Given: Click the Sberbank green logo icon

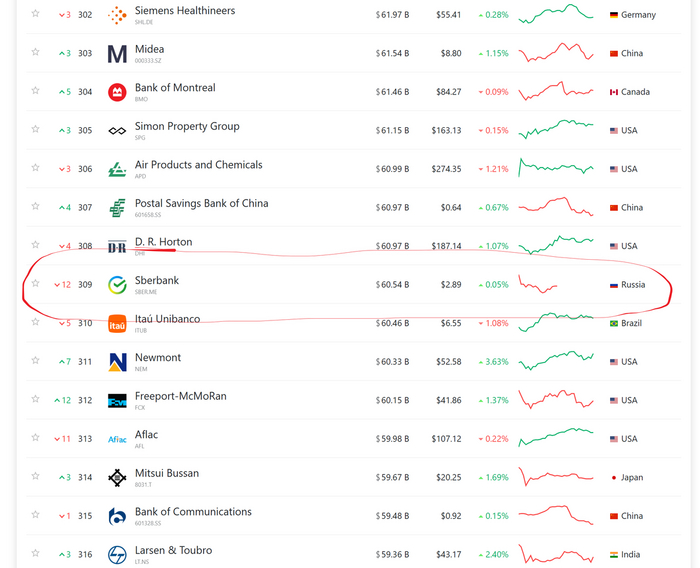Looking at the screenshot, I should pyautogui.click(x=117, y=285).
